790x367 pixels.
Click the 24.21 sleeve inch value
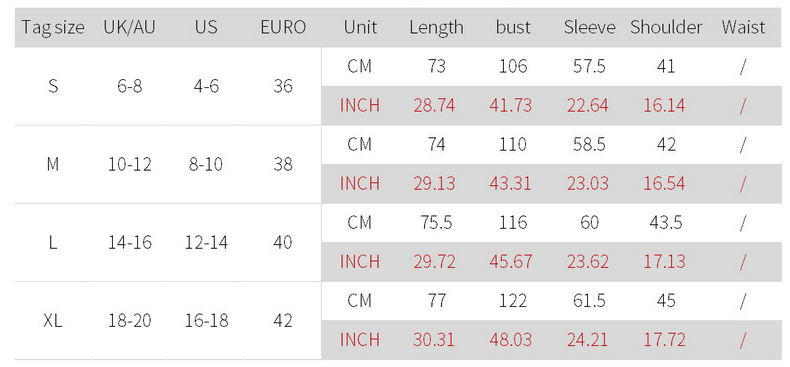tap(587, 340)
